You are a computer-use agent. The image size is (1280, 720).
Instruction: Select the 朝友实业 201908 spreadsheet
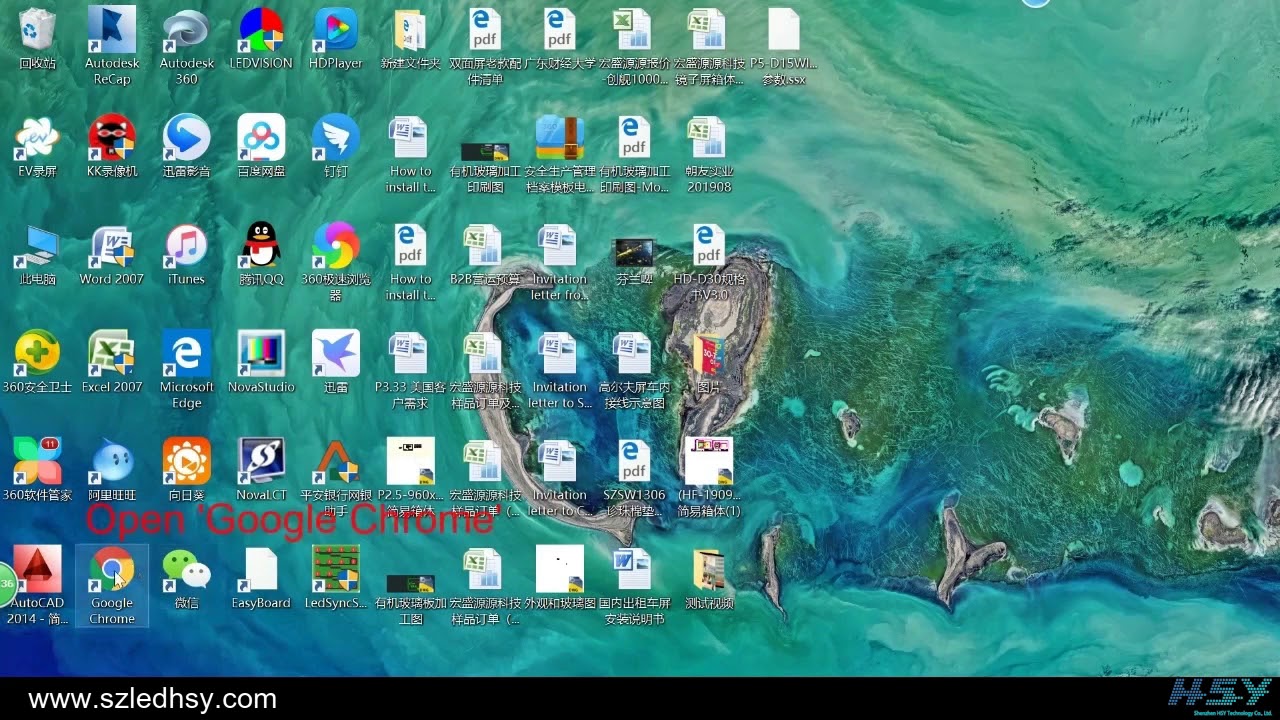coord(708,154)
